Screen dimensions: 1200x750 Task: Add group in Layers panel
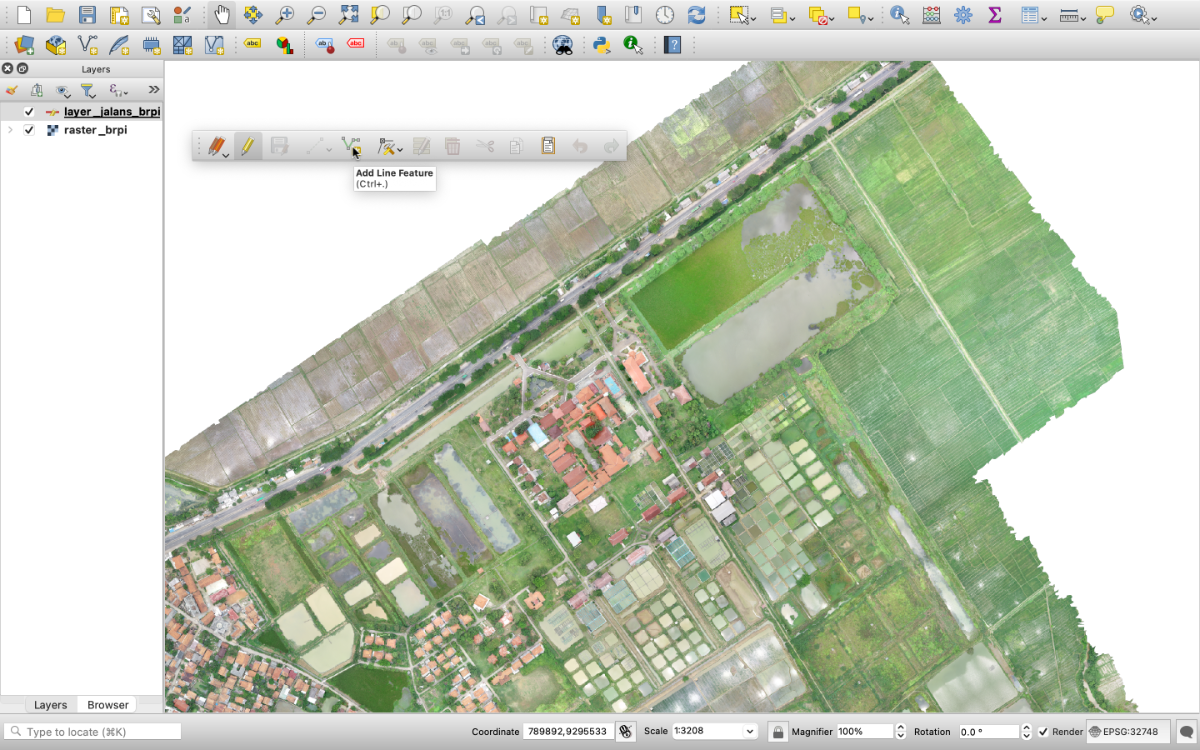point(36,90)
